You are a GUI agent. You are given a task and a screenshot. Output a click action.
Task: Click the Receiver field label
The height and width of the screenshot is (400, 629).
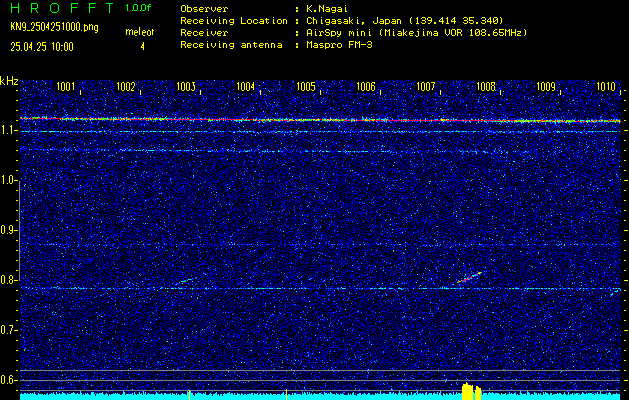coord(204,33)
